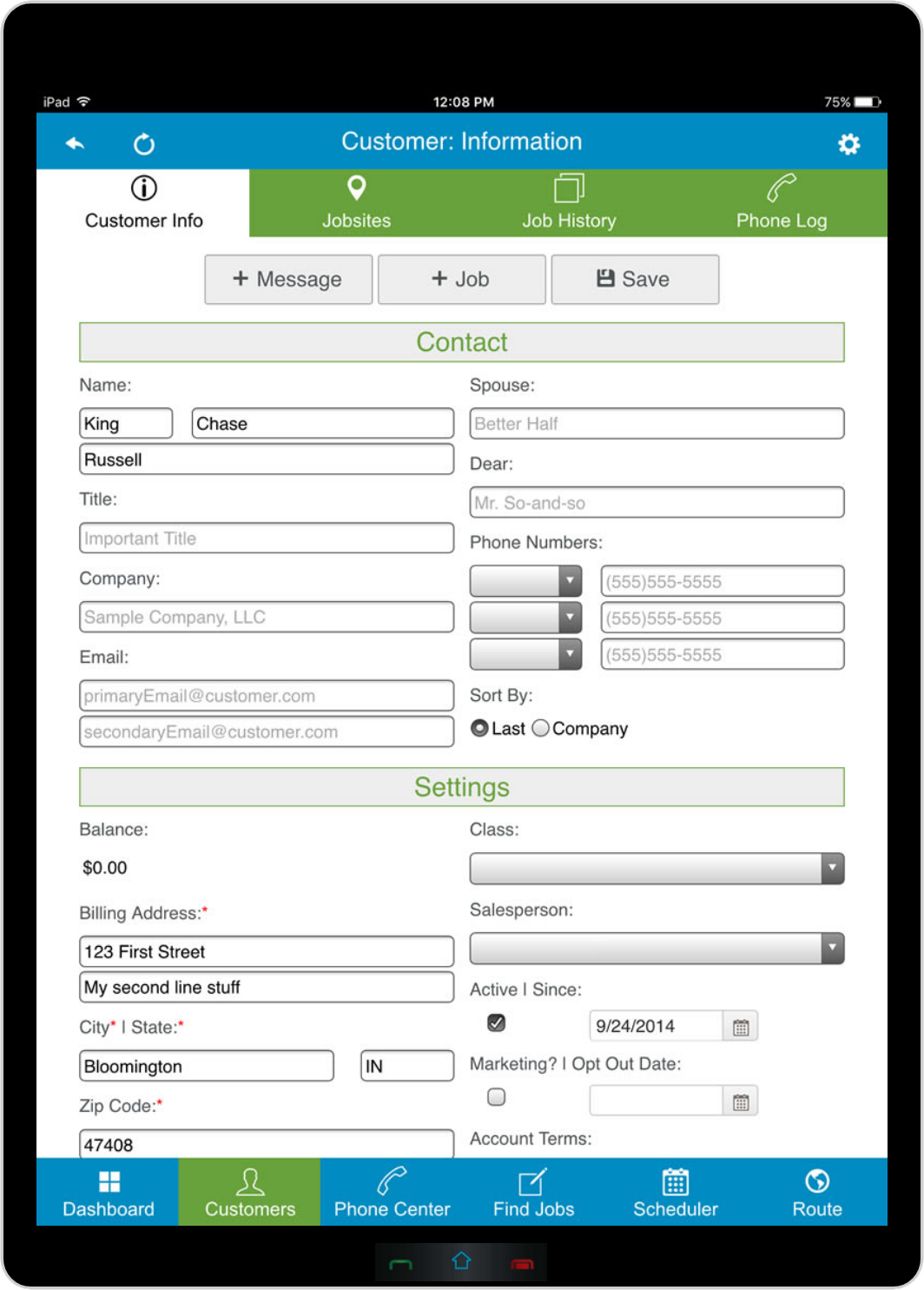924x1290 pixels.
Task: Click the 123 First Street address field
Action: 267,951
